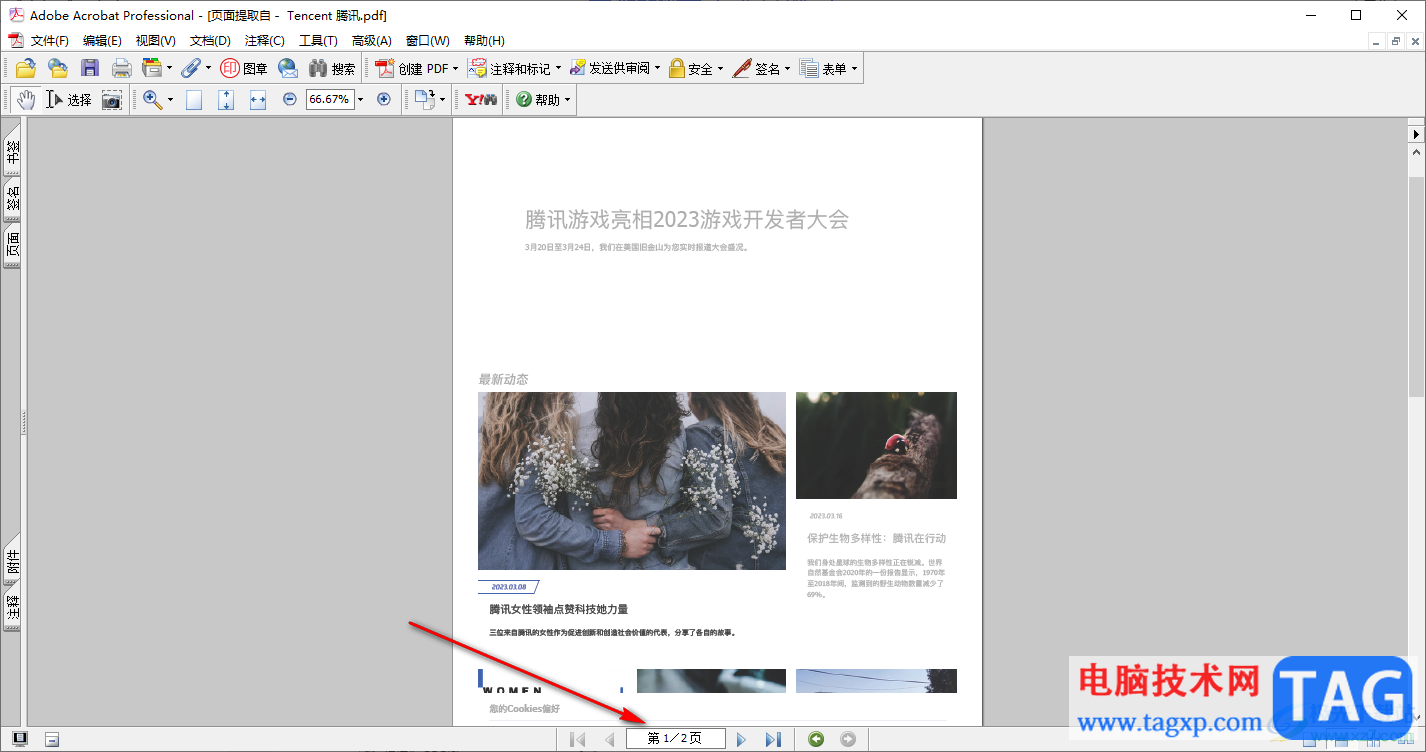The width and height of the screenshot is (1426, 752).
Task: Expand the rotate view dropdown arrow
Action: [x=442, y=99]
